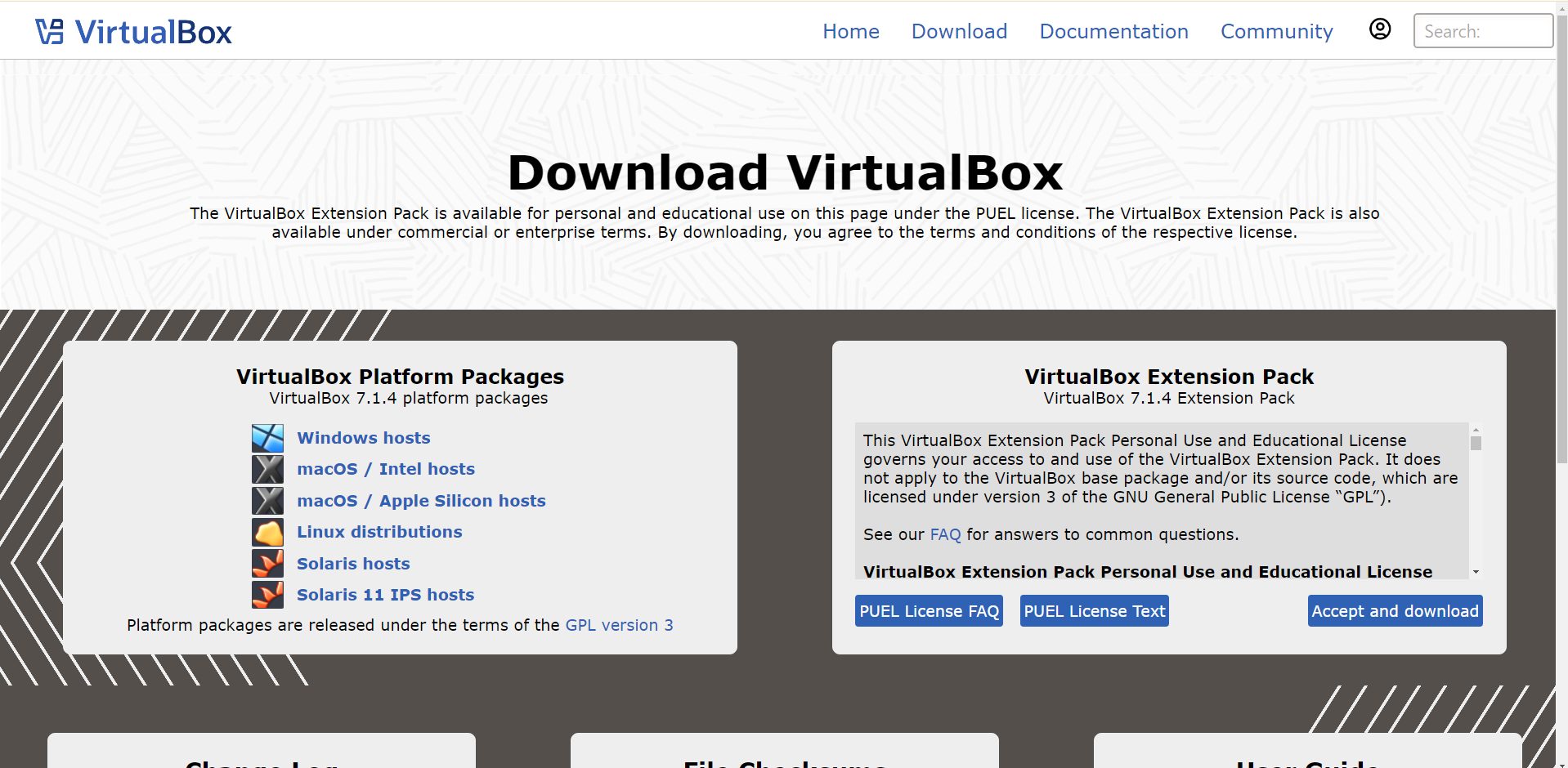Open the Solaris hosts link
Image resolution: width=1568 pixels, height=768 pixels.
[353, 564]
